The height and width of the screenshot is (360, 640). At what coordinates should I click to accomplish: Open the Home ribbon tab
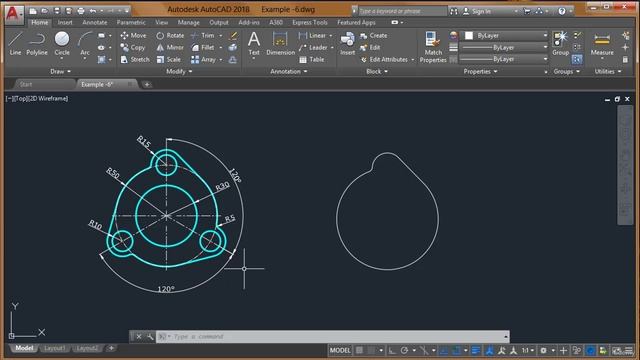pyautogui.click(x=40, y=22)
